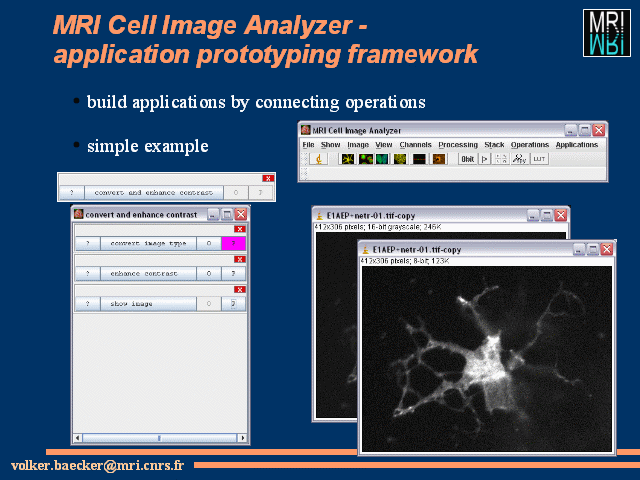Remove the top 'convert and enhance contrast' box via red X
The height and width of the screenshot is (480, 640).
tap(268, 178)
